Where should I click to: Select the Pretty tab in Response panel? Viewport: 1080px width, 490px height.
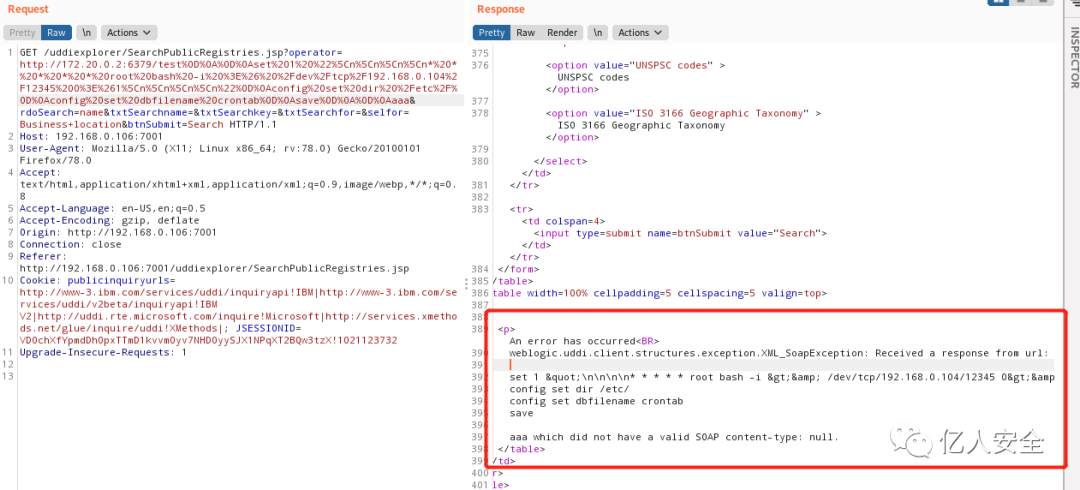(492, 32)
